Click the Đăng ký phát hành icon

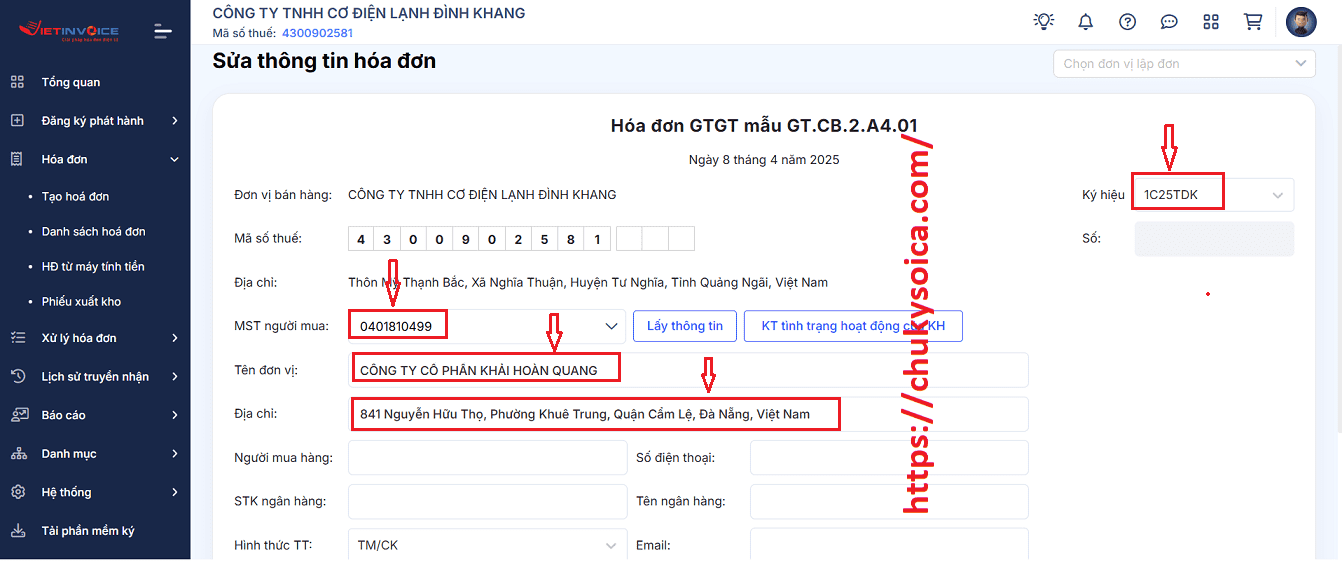[x=17, y=120]
